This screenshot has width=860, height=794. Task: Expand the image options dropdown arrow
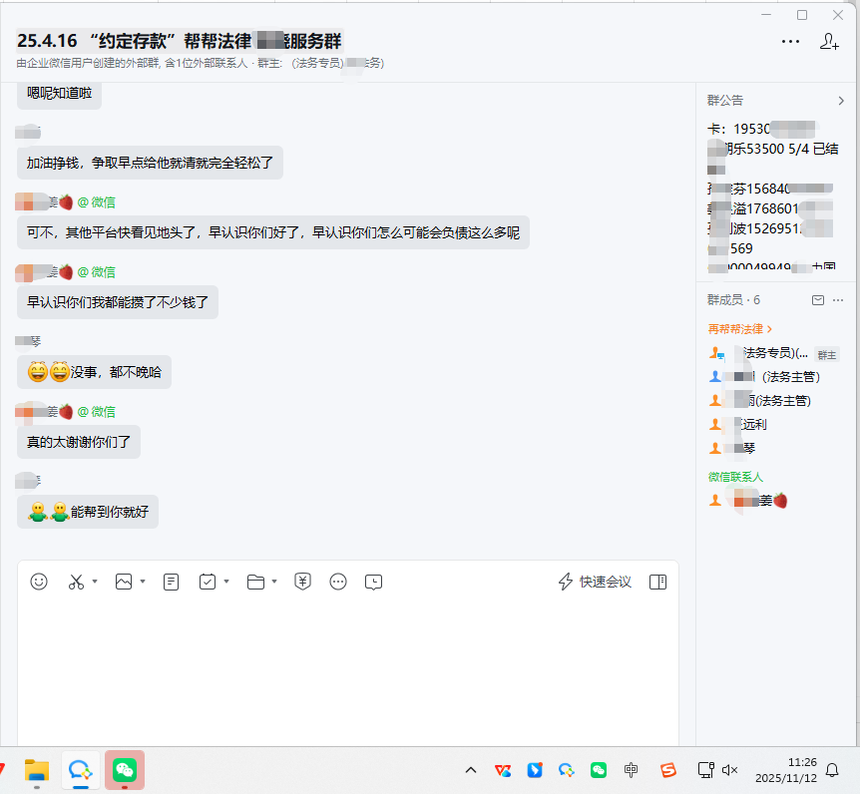pyautogui.click(x=143, y=581)
